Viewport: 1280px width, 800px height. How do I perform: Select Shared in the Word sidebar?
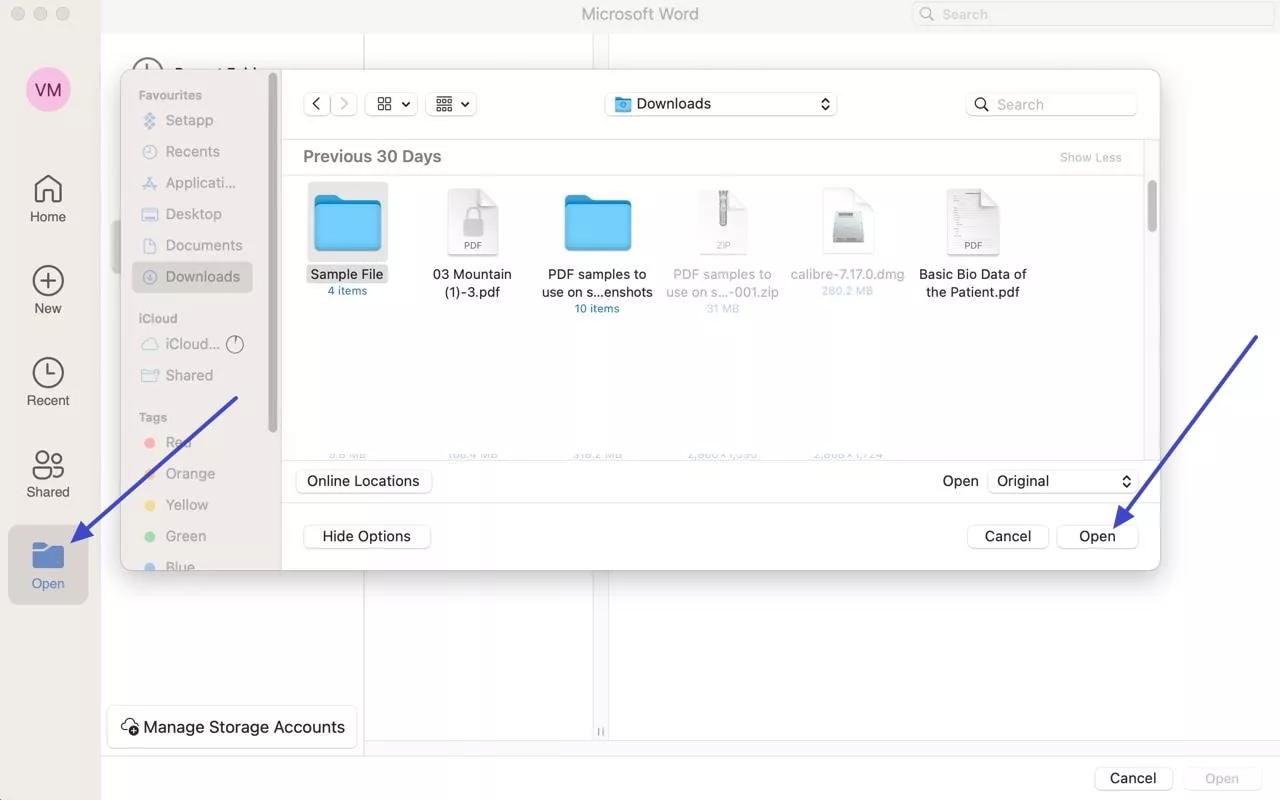click(47, 472)
